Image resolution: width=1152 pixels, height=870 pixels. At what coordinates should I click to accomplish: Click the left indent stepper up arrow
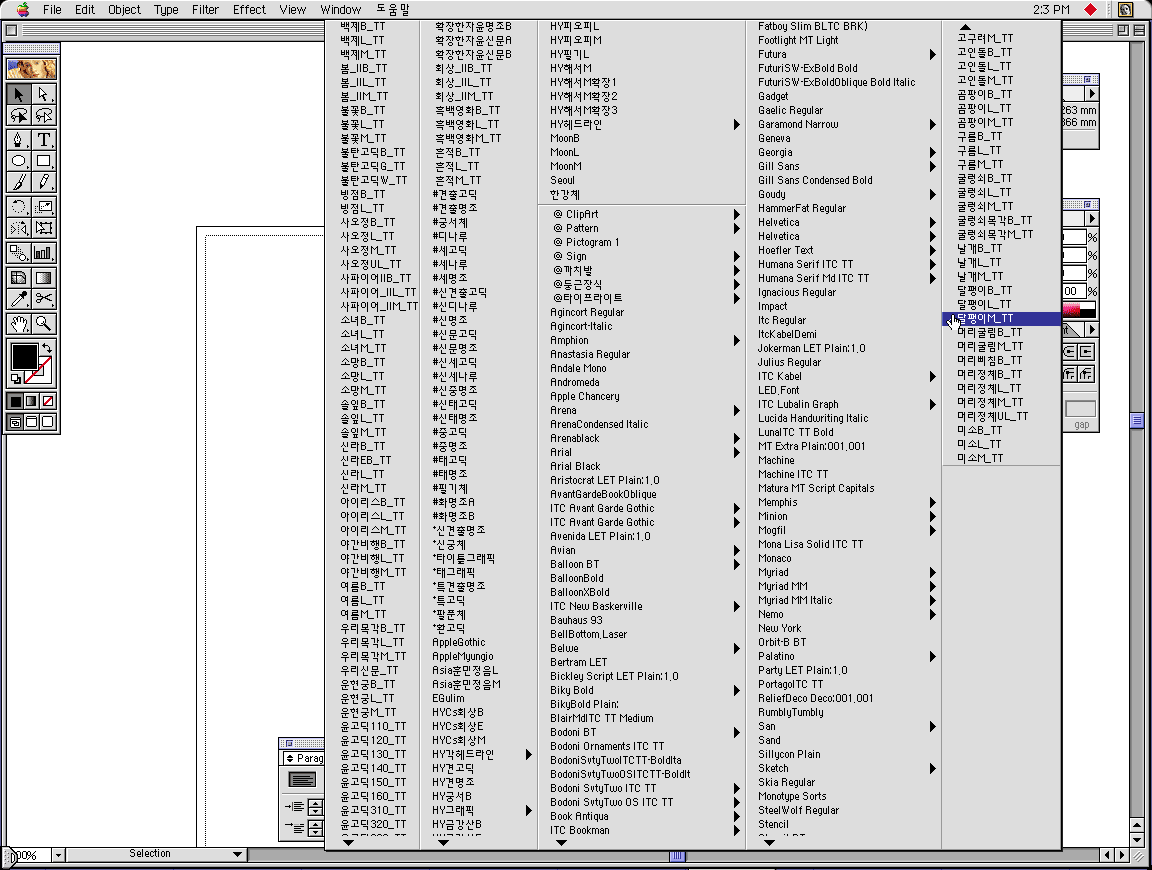click(x=316, y=802)
